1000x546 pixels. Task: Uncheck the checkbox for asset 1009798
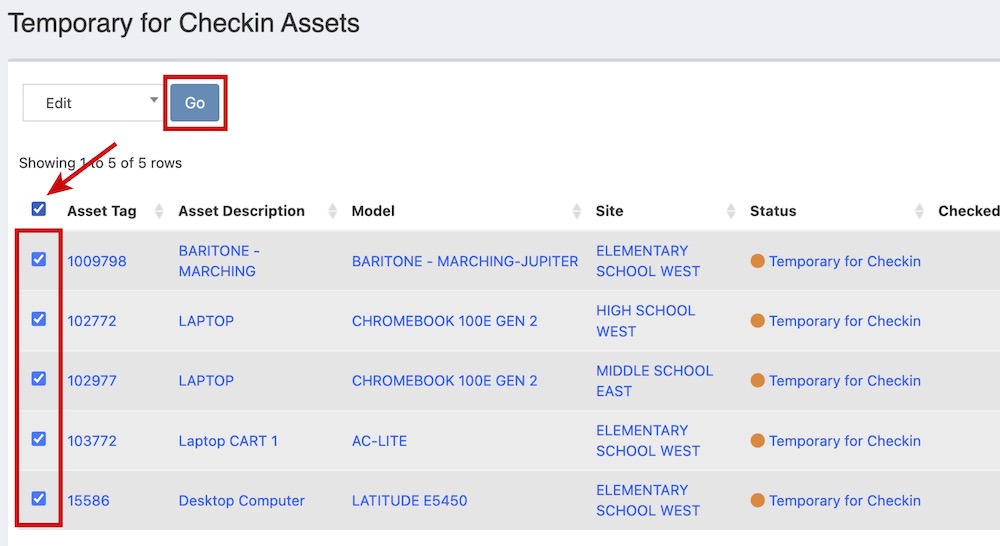(x=39, y=259)
